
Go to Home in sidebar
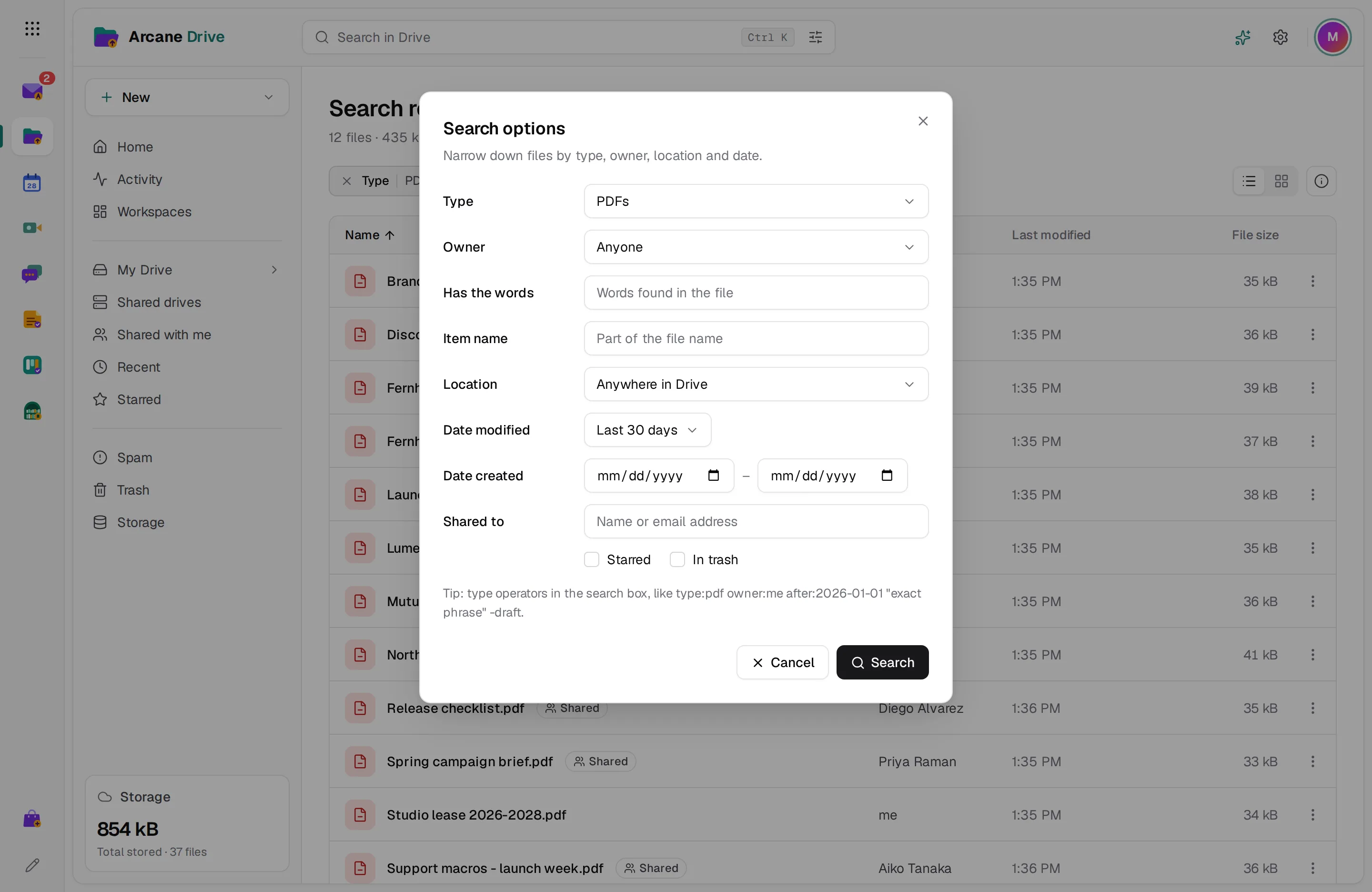pos(187,147)
